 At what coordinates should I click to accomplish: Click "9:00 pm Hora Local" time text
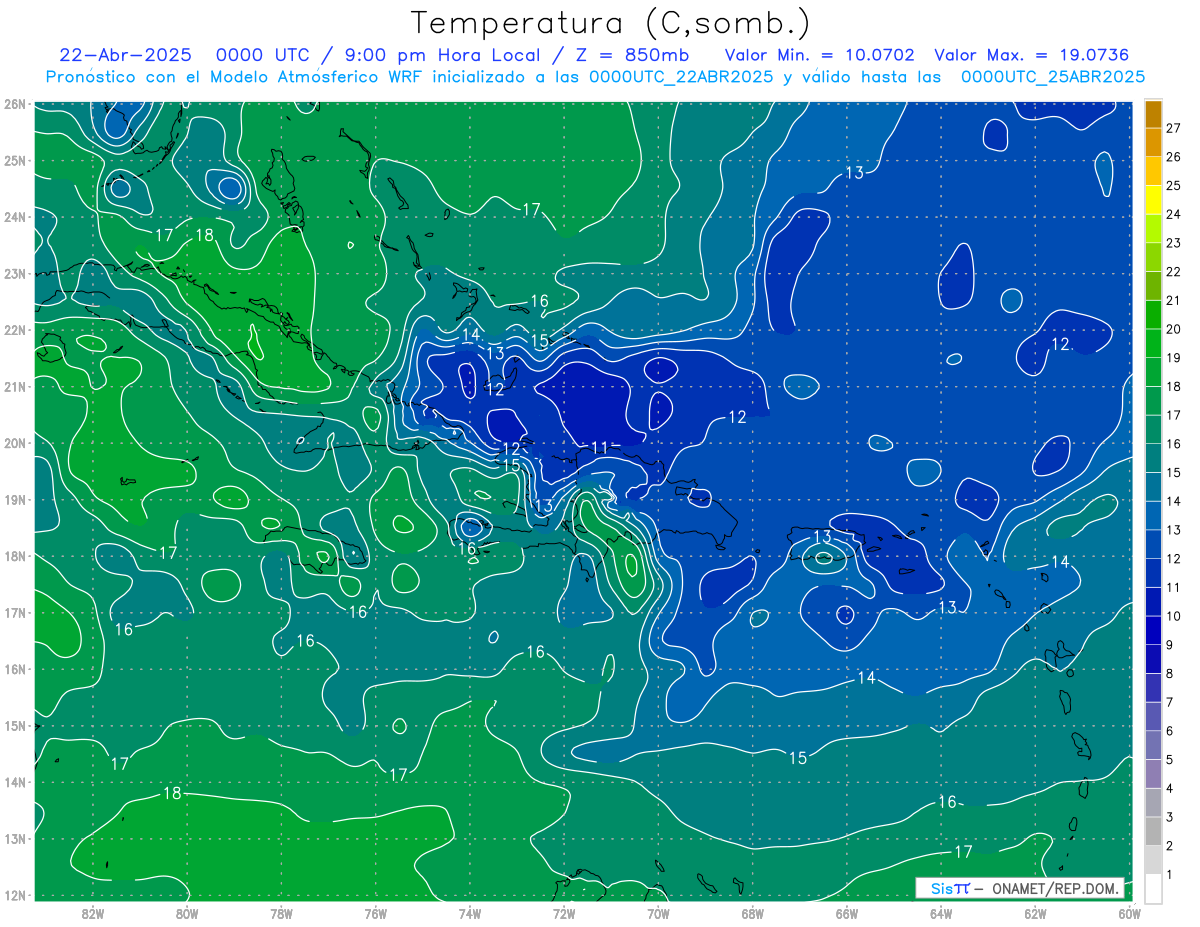pyautogui.click(x=440, y=55)
